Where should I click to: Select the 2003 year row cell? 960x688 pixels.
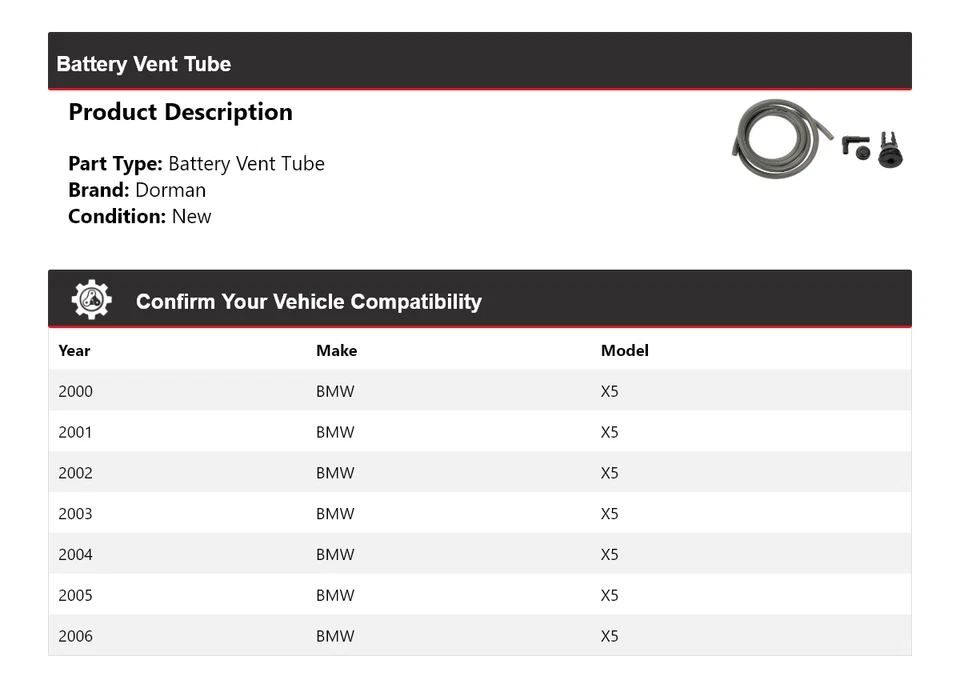[x=75, y=514]
